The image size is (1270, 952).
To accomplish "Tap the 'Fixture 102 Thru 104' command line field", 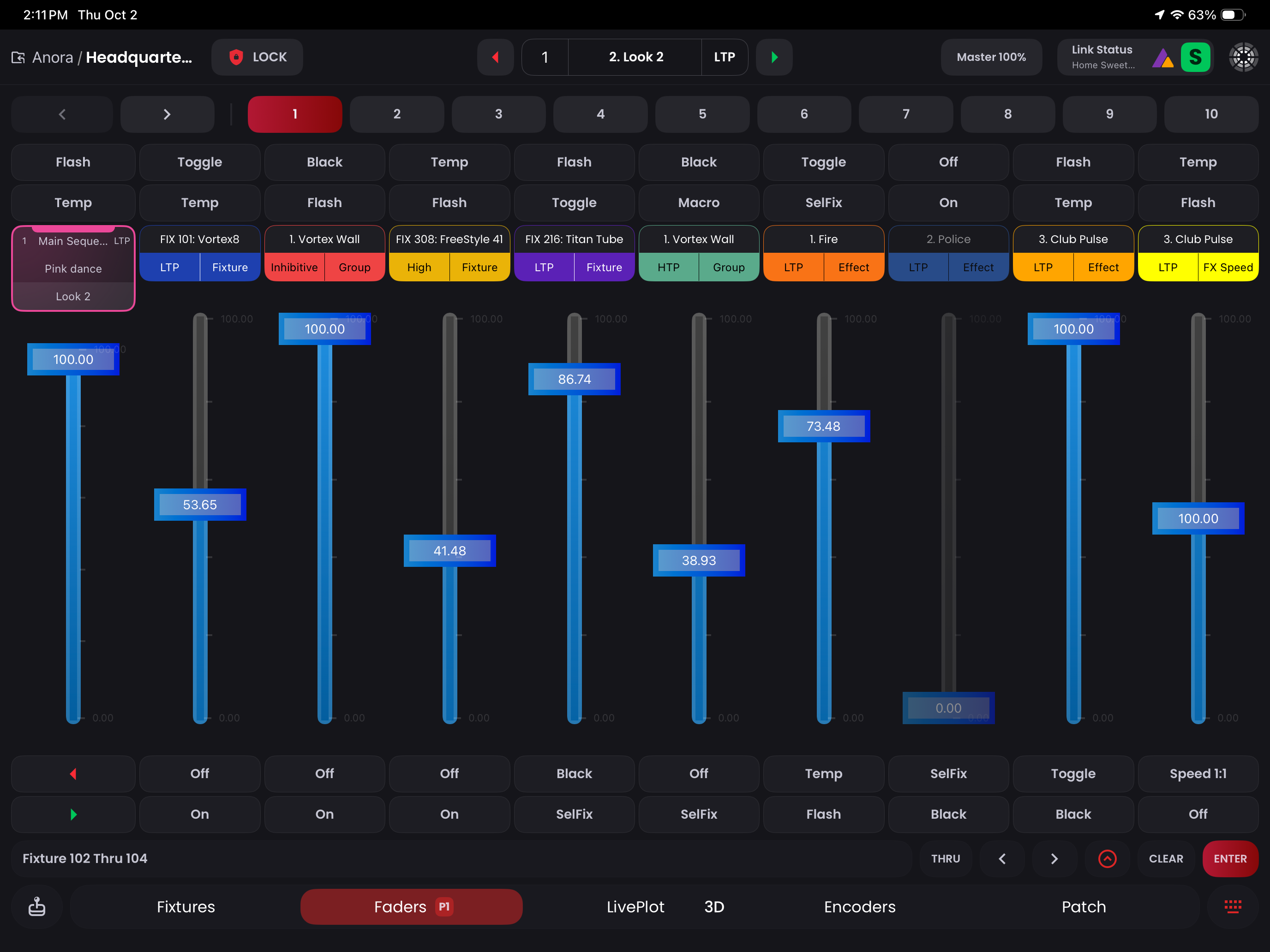I will (461, 858).
